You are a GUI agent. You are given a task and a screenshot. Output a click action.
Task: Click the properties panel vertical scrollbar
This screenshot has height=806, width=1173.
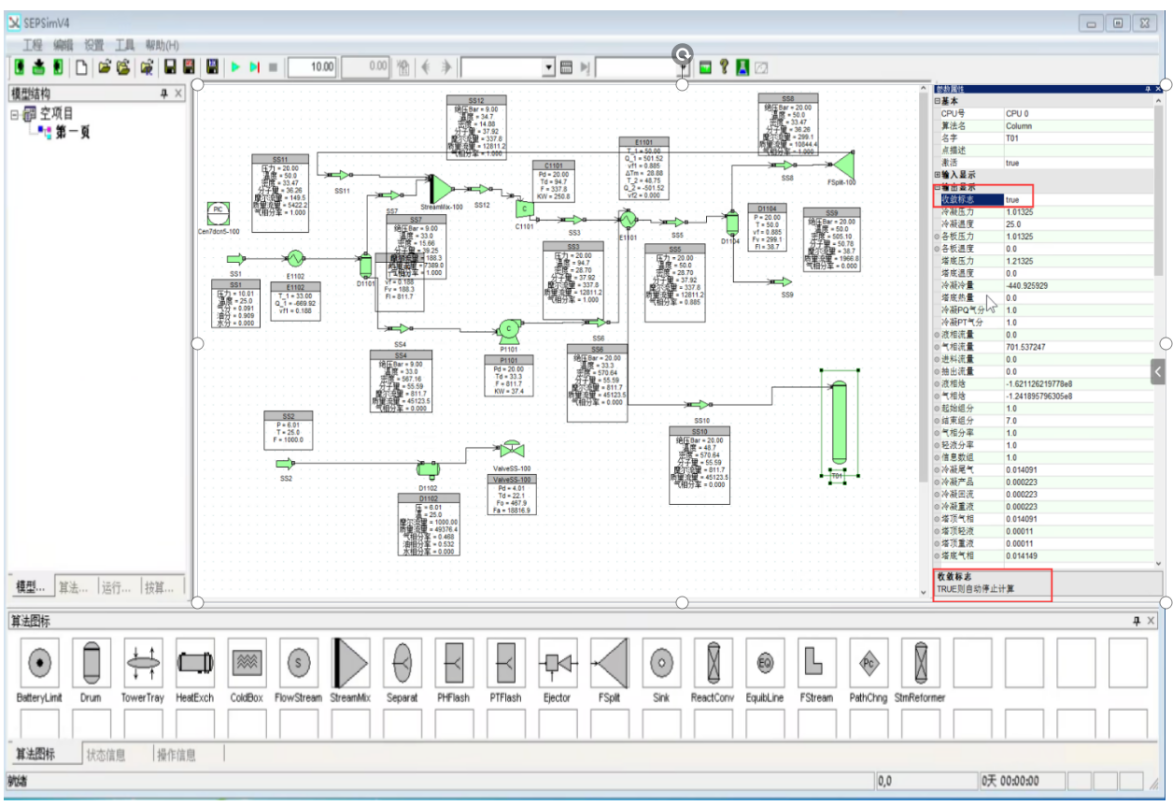1160,300
